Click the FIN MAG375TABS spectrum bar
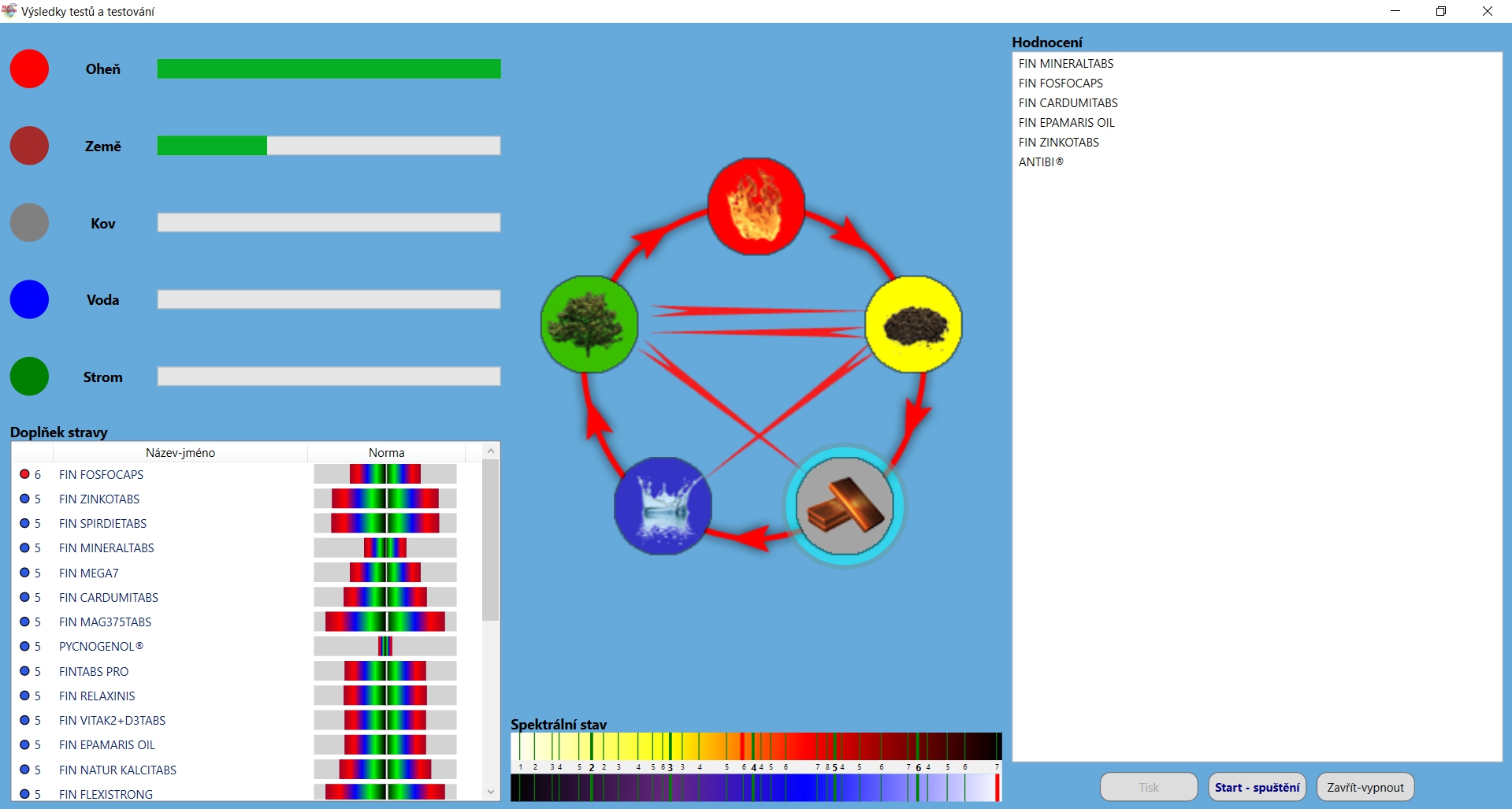Screen dimensions: 1512x809 coord(385,622)
